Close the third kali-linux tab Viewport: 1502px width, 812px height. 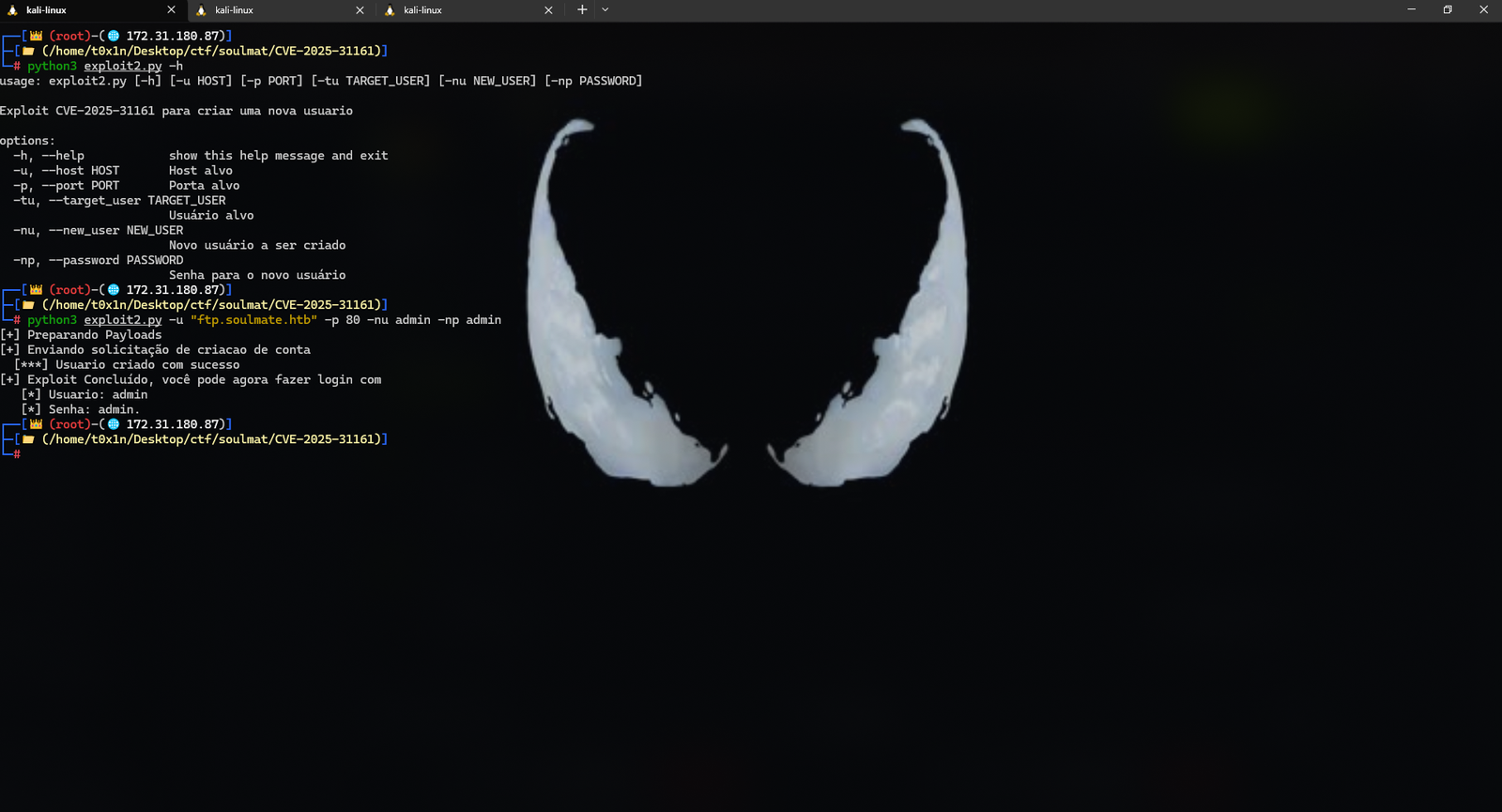coord(548,9)
